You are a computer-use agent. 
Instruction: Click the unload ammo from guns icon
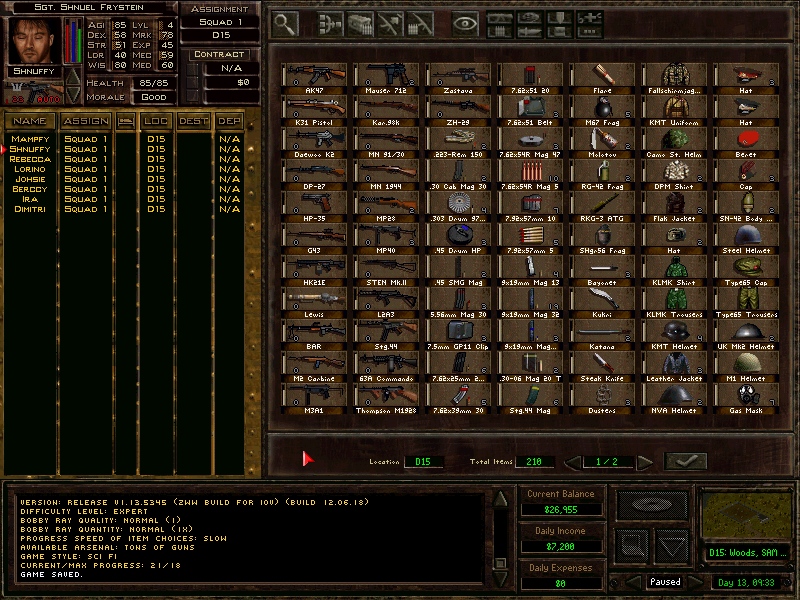click(420, 24)
